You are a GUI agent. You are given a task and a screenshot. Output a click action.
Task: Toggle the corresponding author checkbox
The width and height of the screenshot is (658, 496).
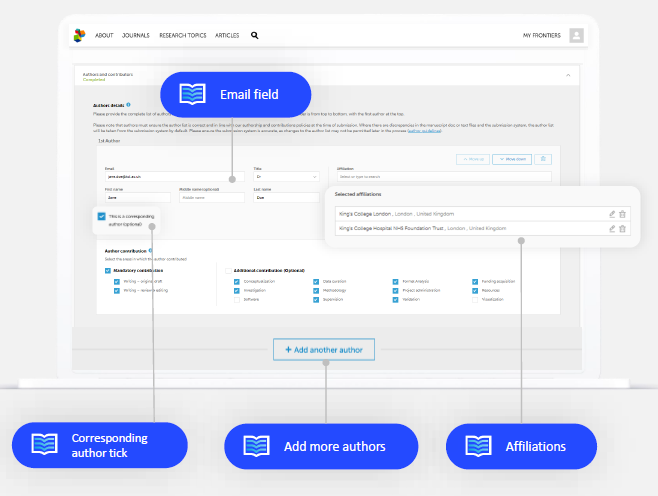102,216
